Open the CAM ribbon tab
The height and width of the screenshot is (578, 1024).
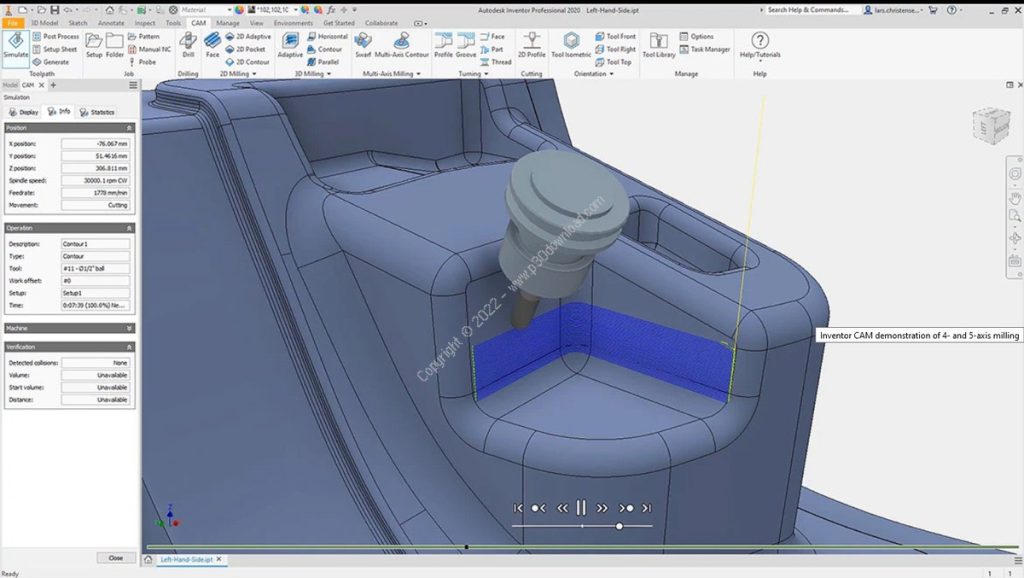[x=196, y=22]
